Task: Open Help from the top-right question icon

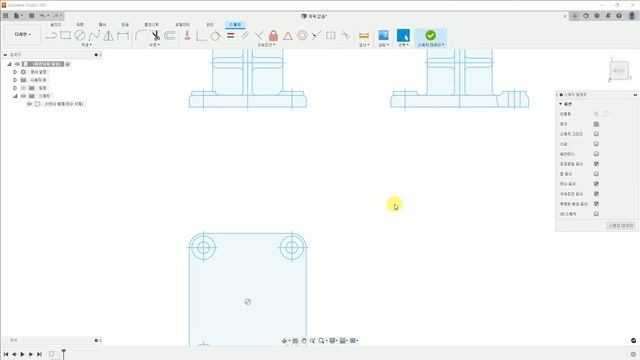Action: tap(619, 16)
